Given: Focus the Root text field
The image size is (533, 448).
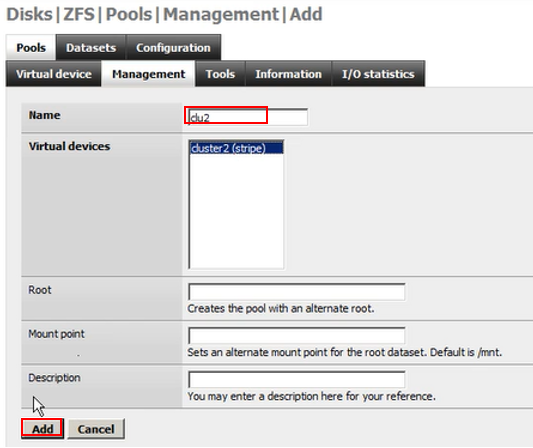Looking at the screenshot, I should (296, 292).
